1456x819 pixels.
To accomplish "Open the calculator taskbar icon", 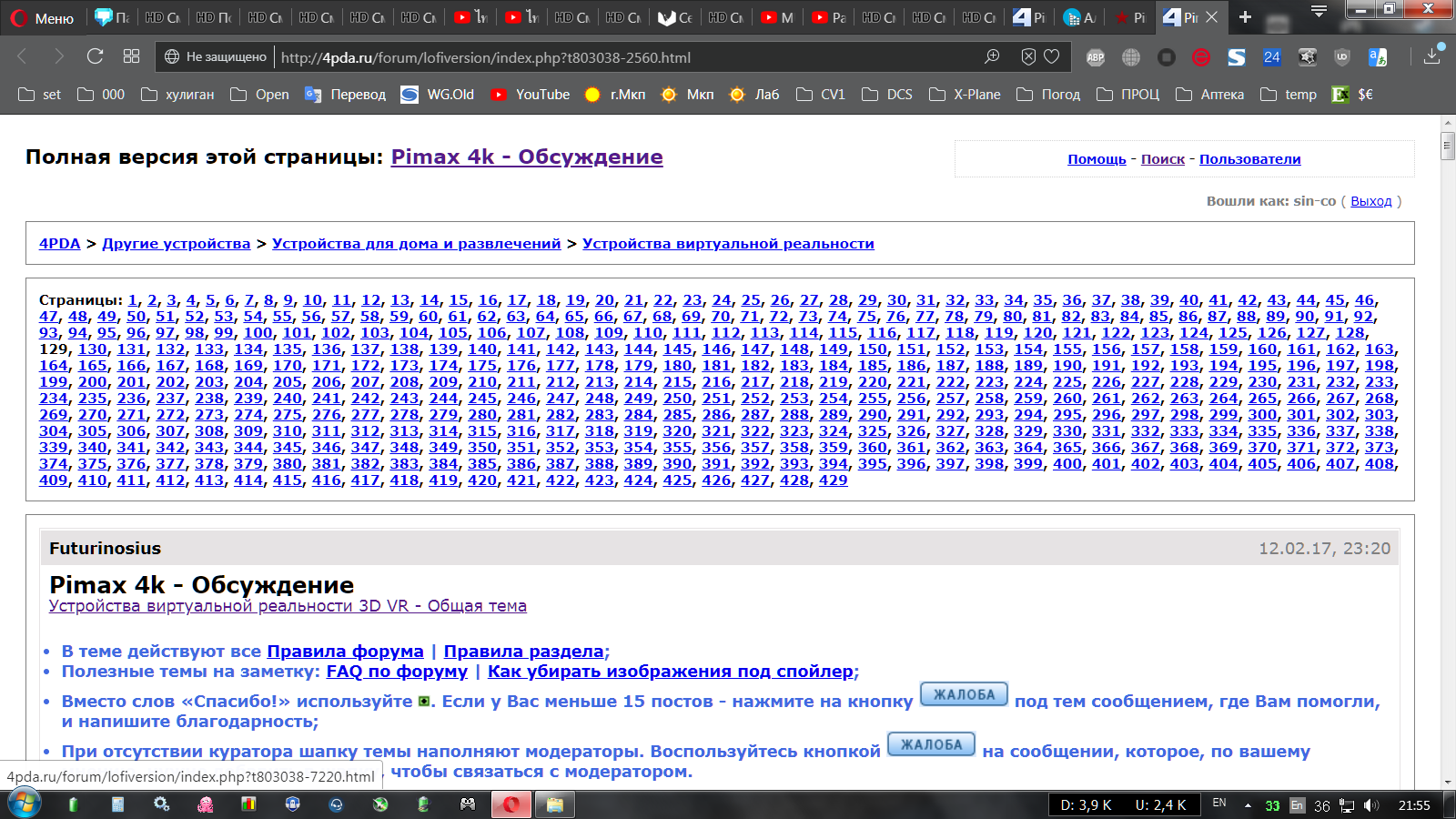I will (x=117, y=804).
